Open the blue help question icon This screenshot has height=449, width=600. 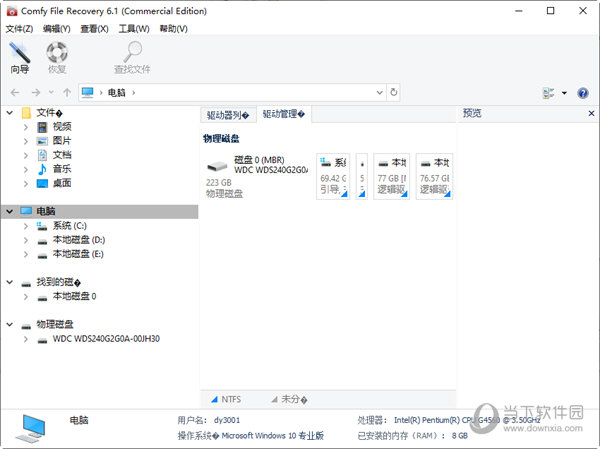point(583,93)
